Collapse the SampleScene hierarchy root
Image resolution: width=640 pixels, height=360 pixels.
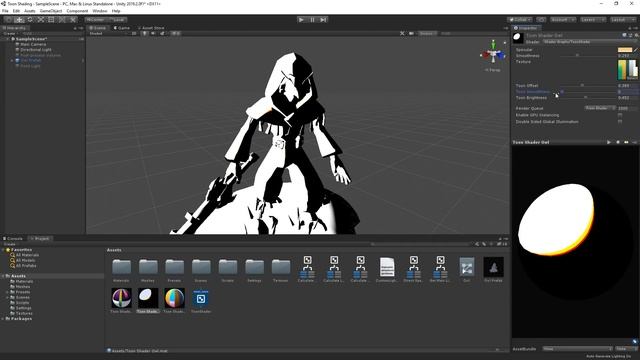click(x=7, y=39)
